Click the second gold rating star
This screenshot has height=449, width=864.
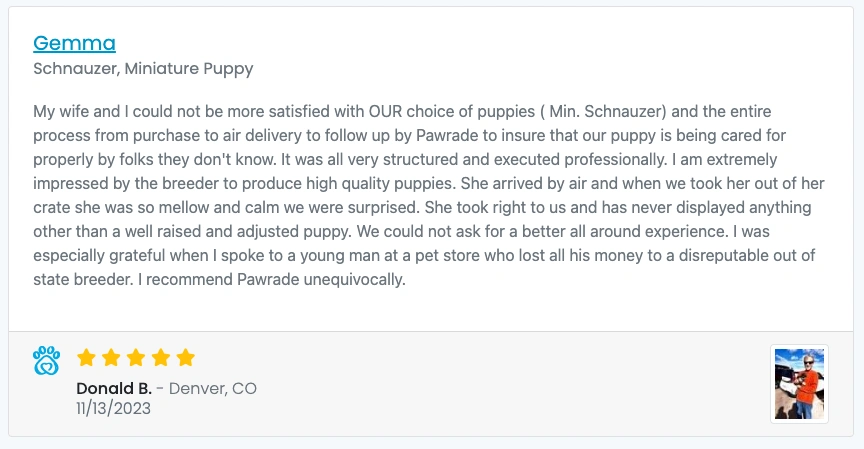[x=111, y=358]
